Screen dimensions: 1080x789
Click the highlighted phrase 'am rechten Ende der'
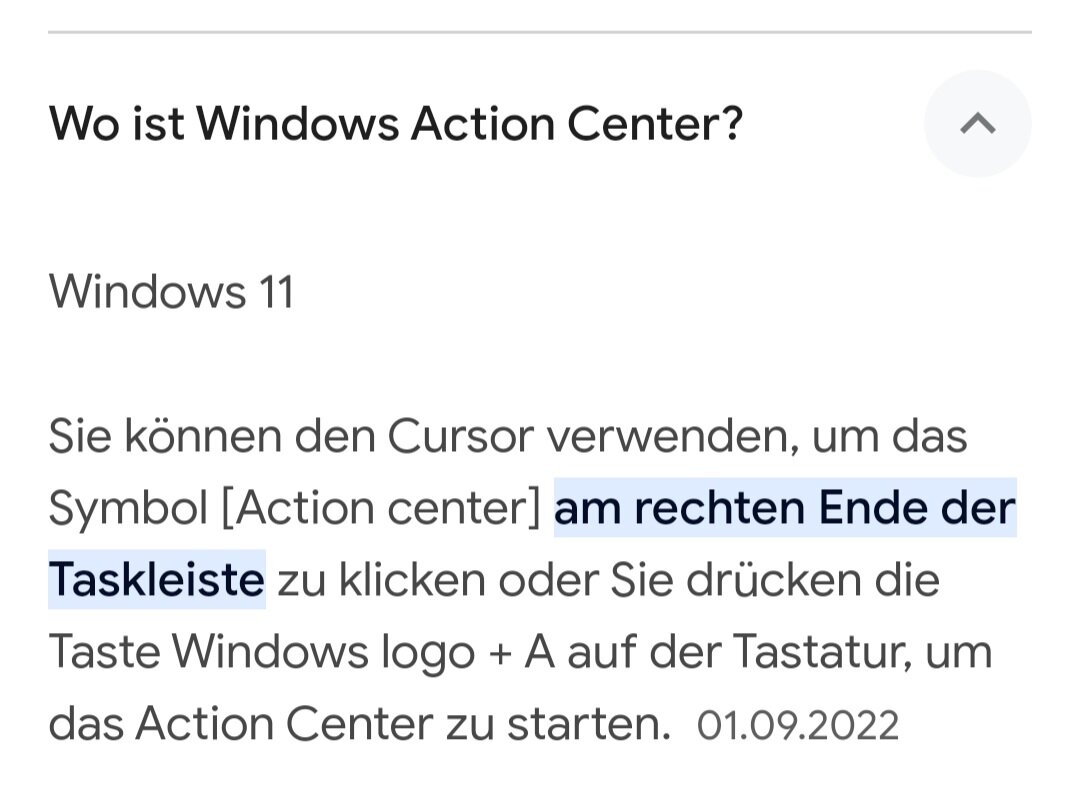(785, 508)
